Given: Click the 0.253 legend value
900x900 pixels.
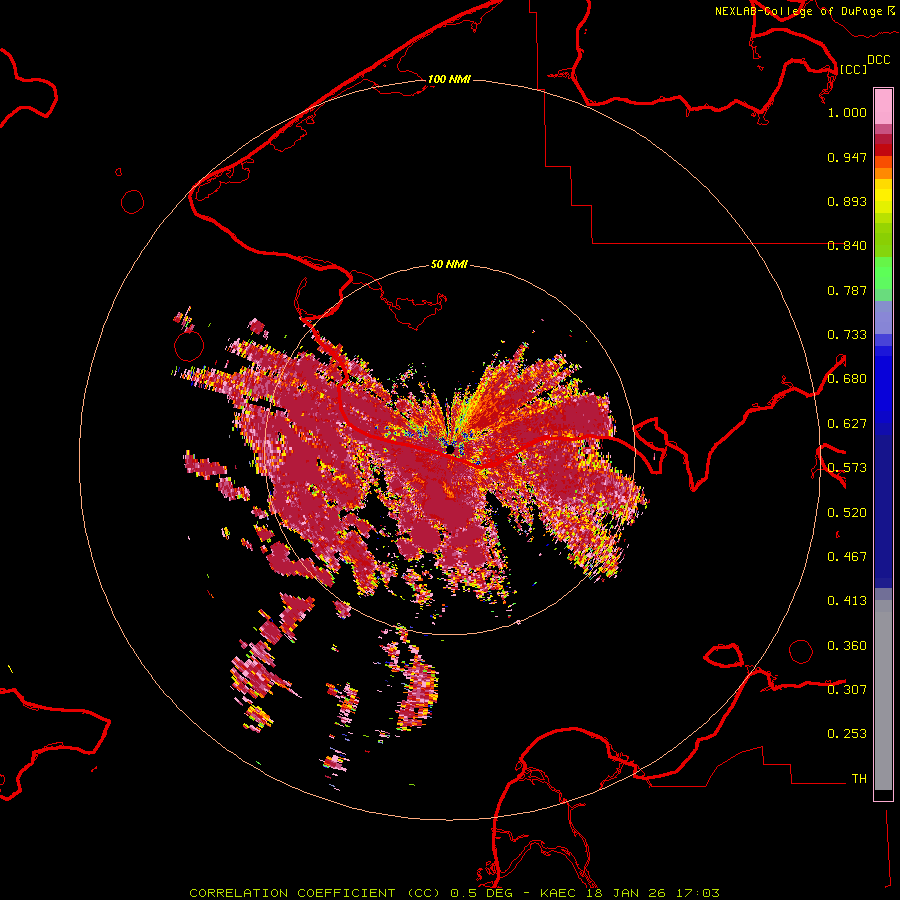Looking at the screenshot, I should point(847,734).
